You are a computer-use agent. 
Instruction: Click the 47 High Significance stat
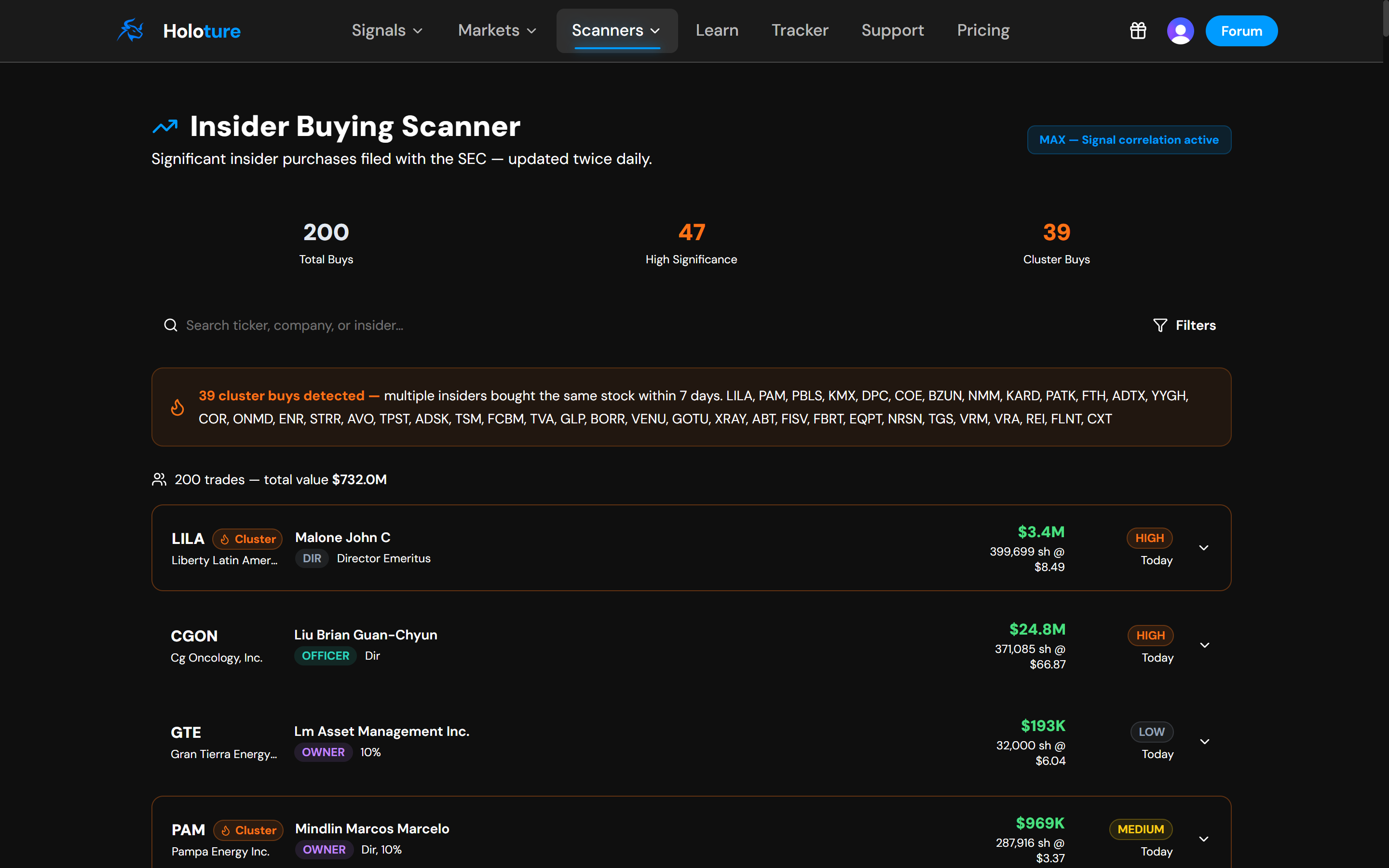coord(691,244)
